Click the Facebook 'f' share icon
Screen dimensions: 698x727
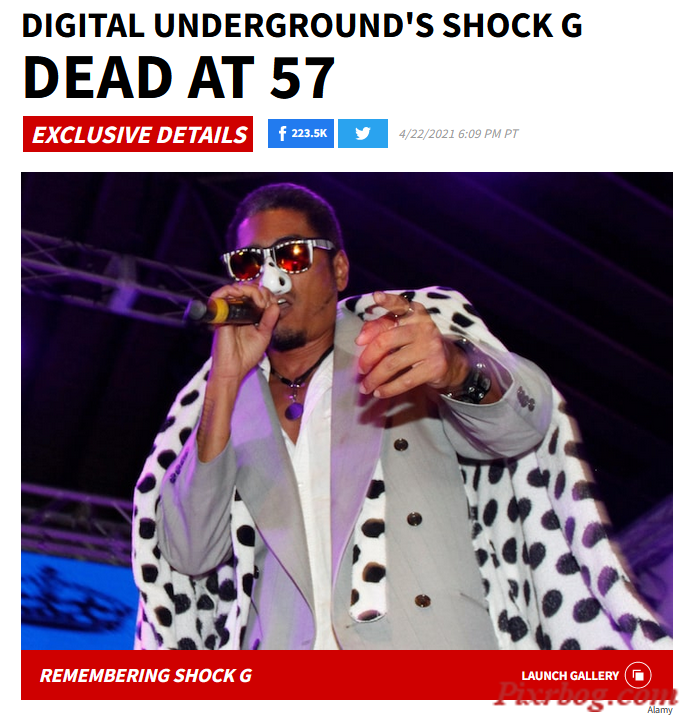(x=282, y=134)
